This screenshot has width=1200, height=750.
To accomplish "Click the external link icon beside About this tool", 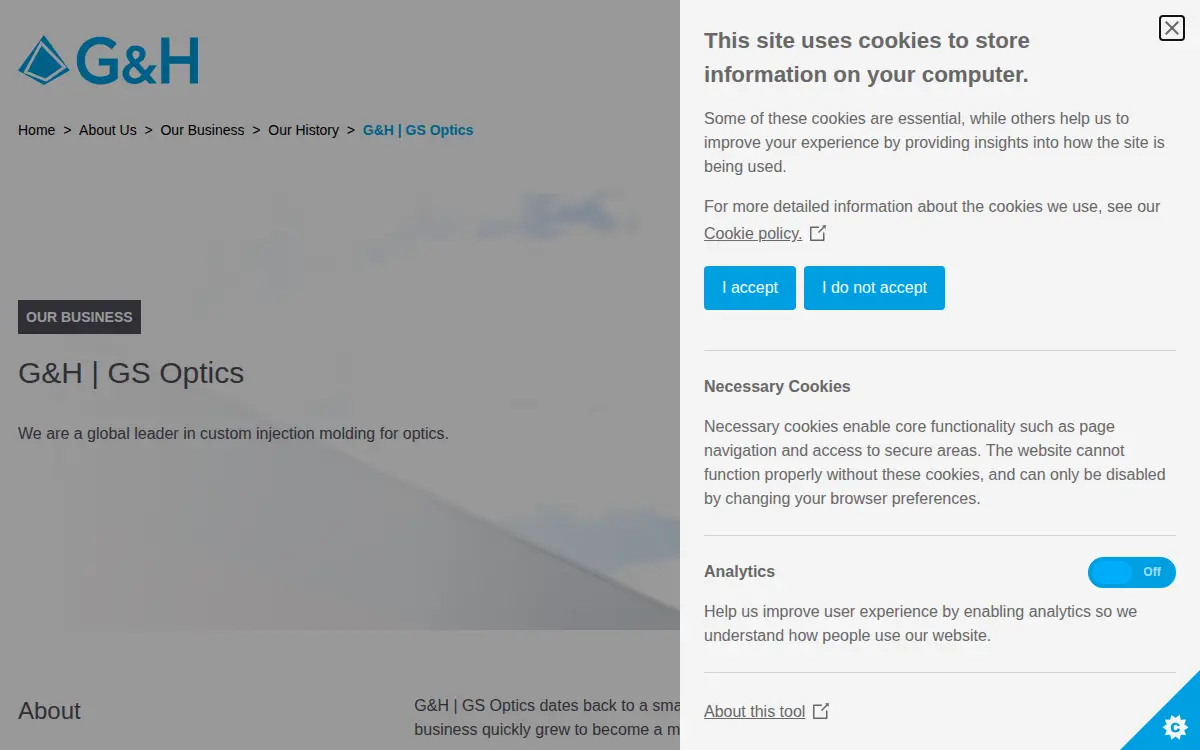I will click(x=821, y=711).
